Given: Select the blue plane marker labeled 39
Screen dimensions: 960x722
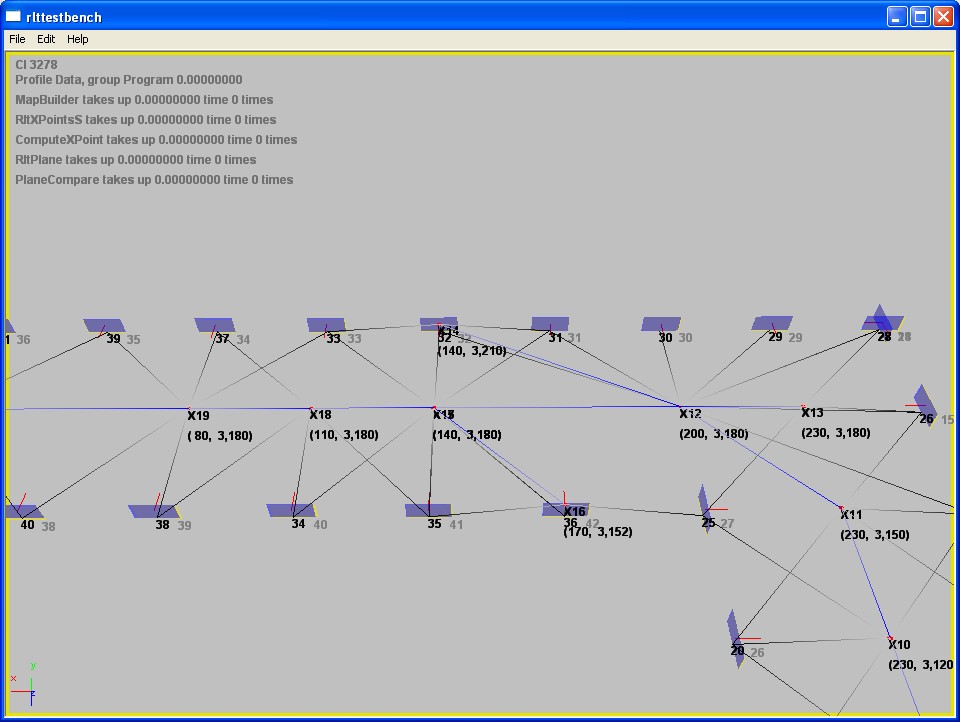Looking at the screenshot, I should point(104,325).
